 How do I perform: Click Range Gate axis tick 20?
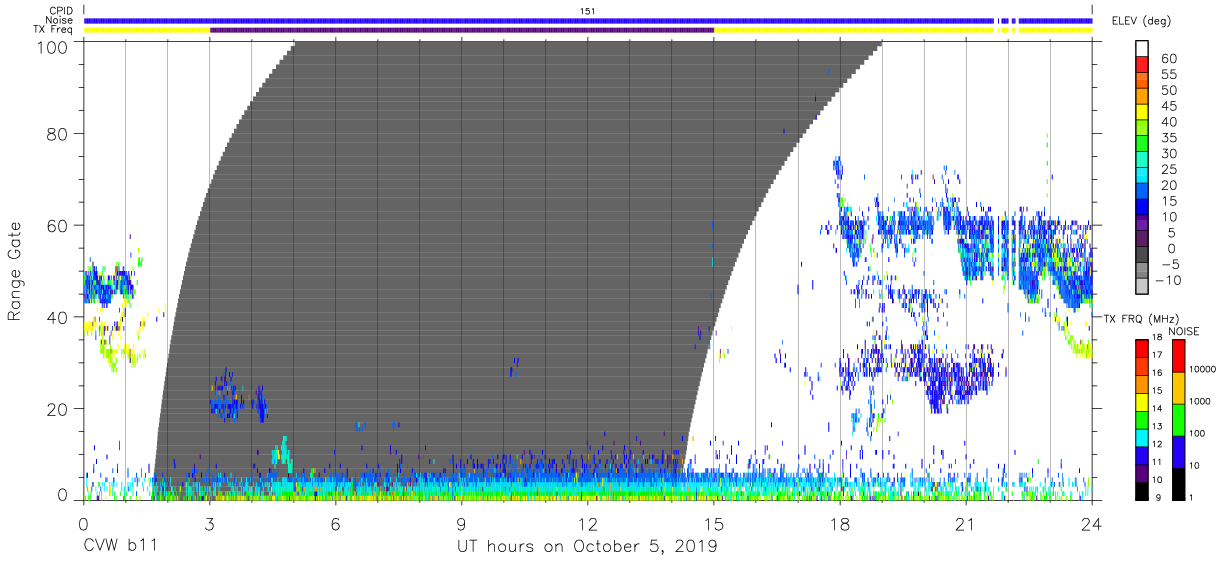coord(59,410)
